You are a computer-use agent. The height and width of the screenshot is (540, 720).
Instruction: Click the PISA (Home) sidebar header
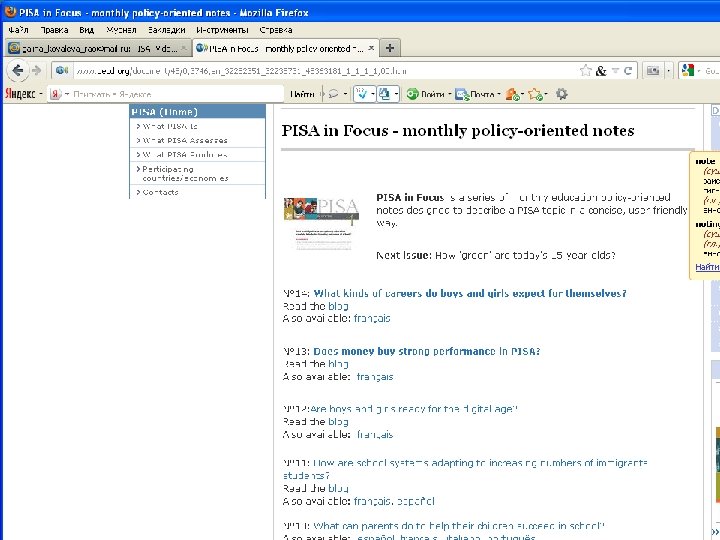pyautogui.click(x=197, y=112)
